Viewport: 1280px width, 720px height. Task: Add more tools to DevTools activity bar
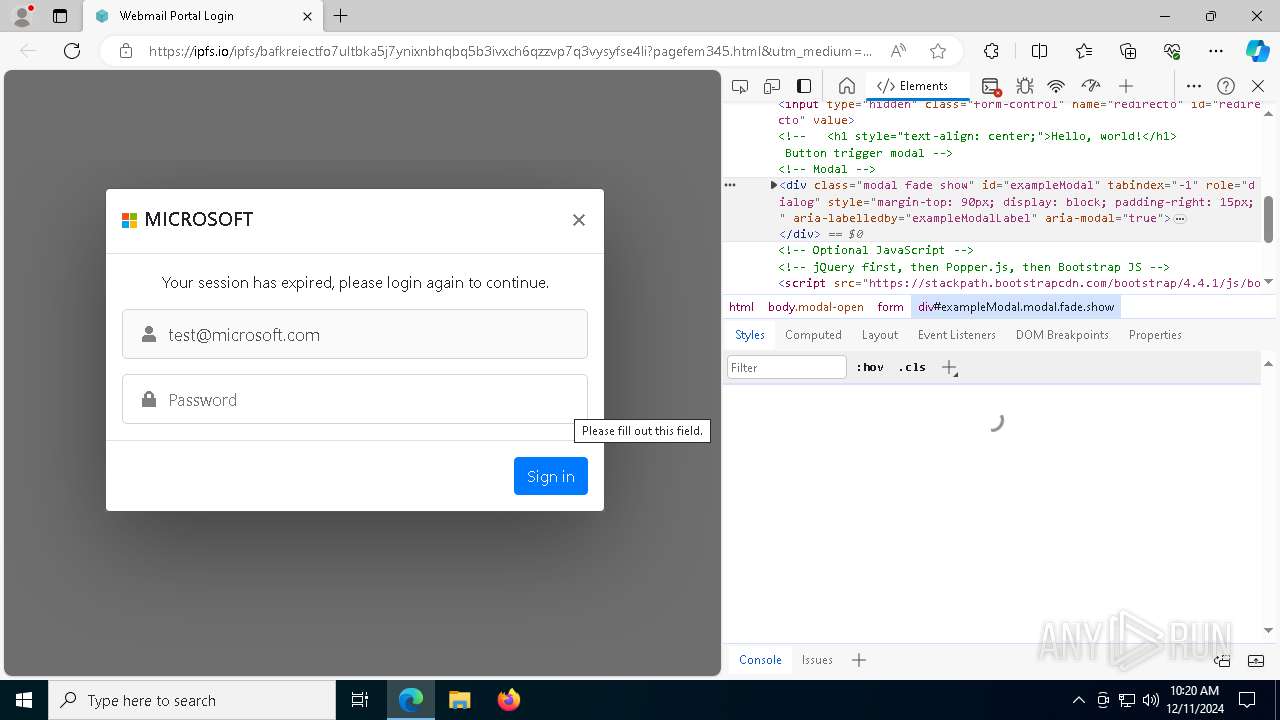click(x=1126, y=86)
